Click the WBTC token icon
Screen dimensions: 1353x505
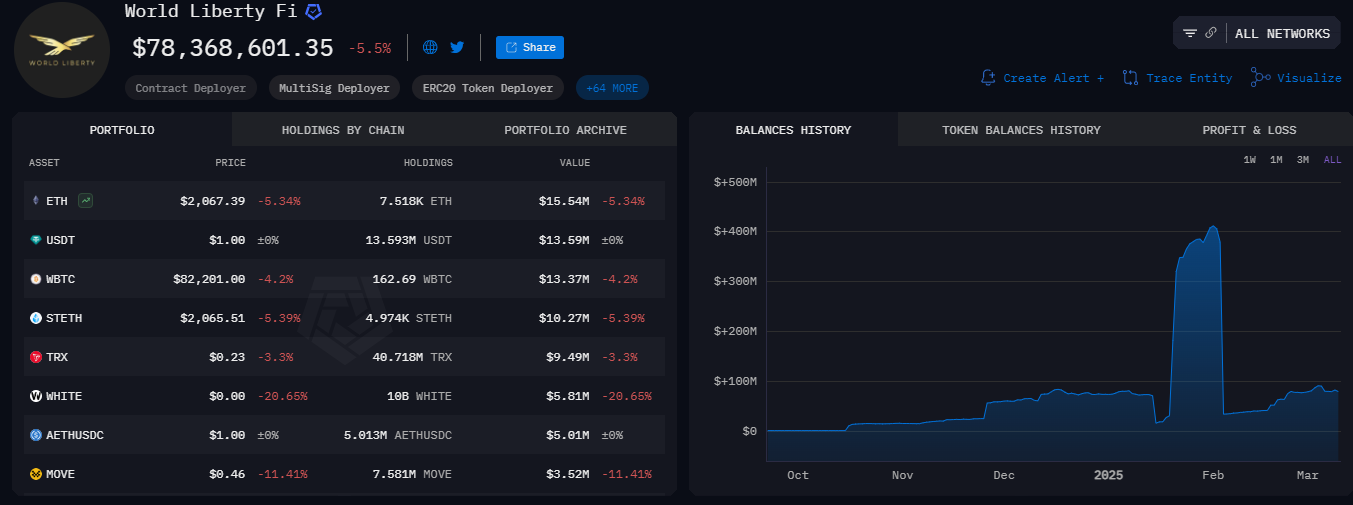coord(37,279)
